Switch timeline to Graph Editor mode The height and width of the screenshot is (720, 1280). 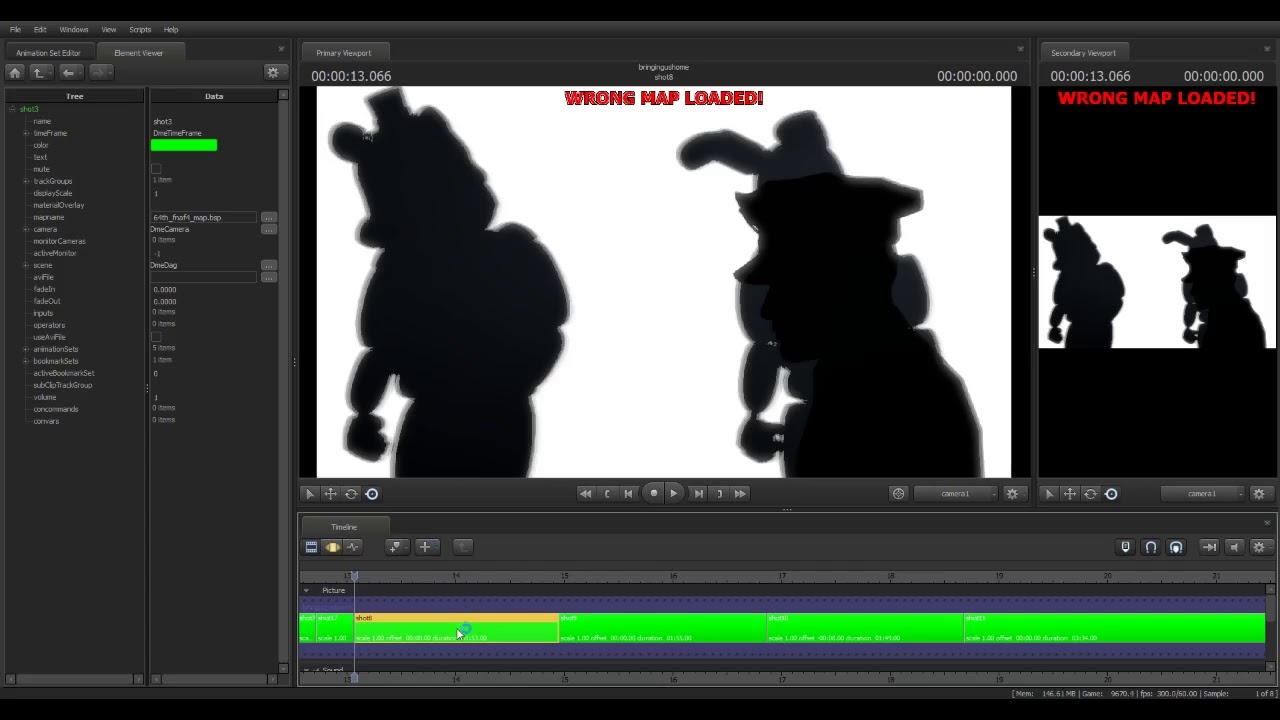tap(352, 547)
